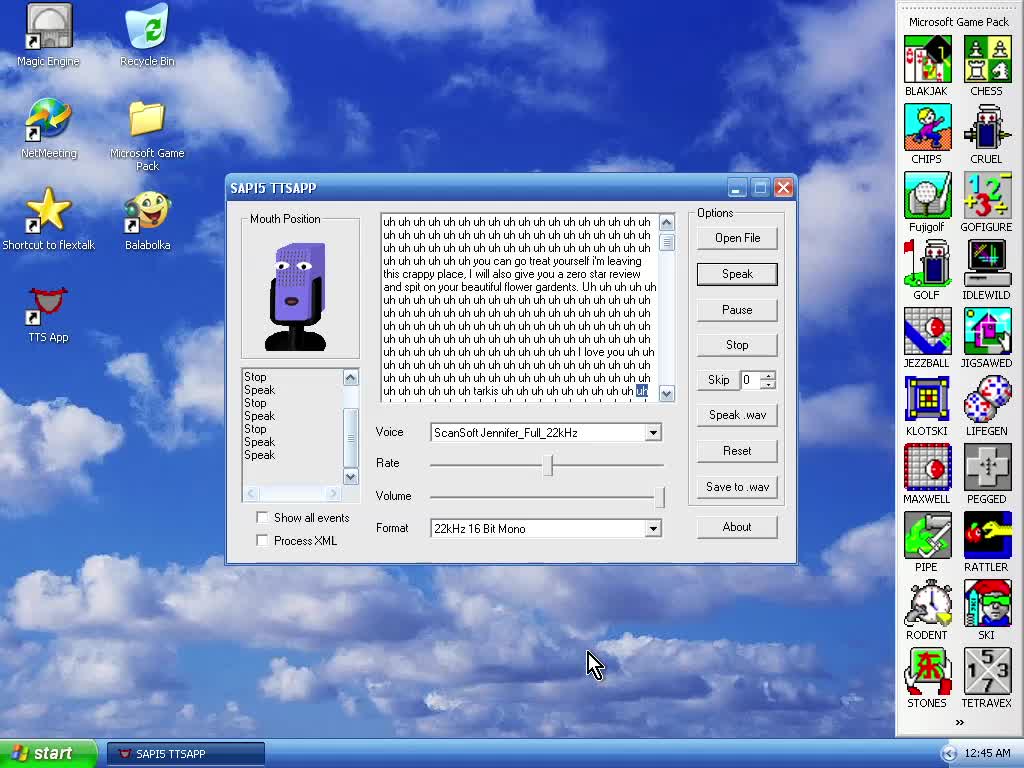This screenshot has height=768, width=1024.
Task: Click the text box scrollbar down arrow
Action: coord(666,393)
